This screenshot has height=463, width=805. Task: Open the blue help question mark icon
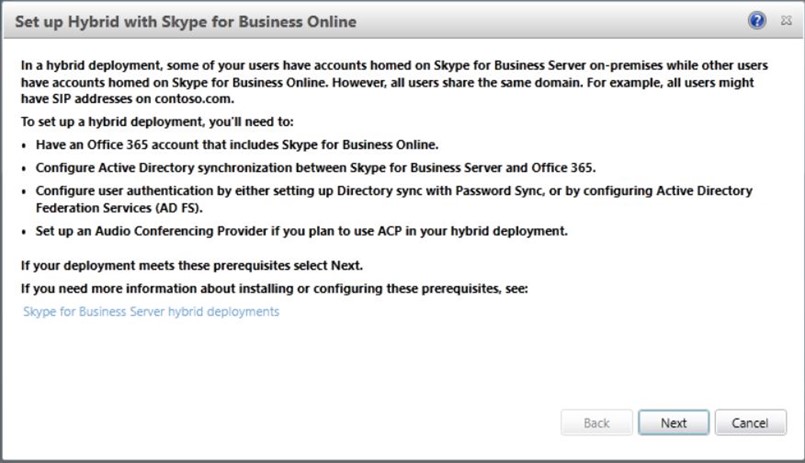tap(757, 21)
